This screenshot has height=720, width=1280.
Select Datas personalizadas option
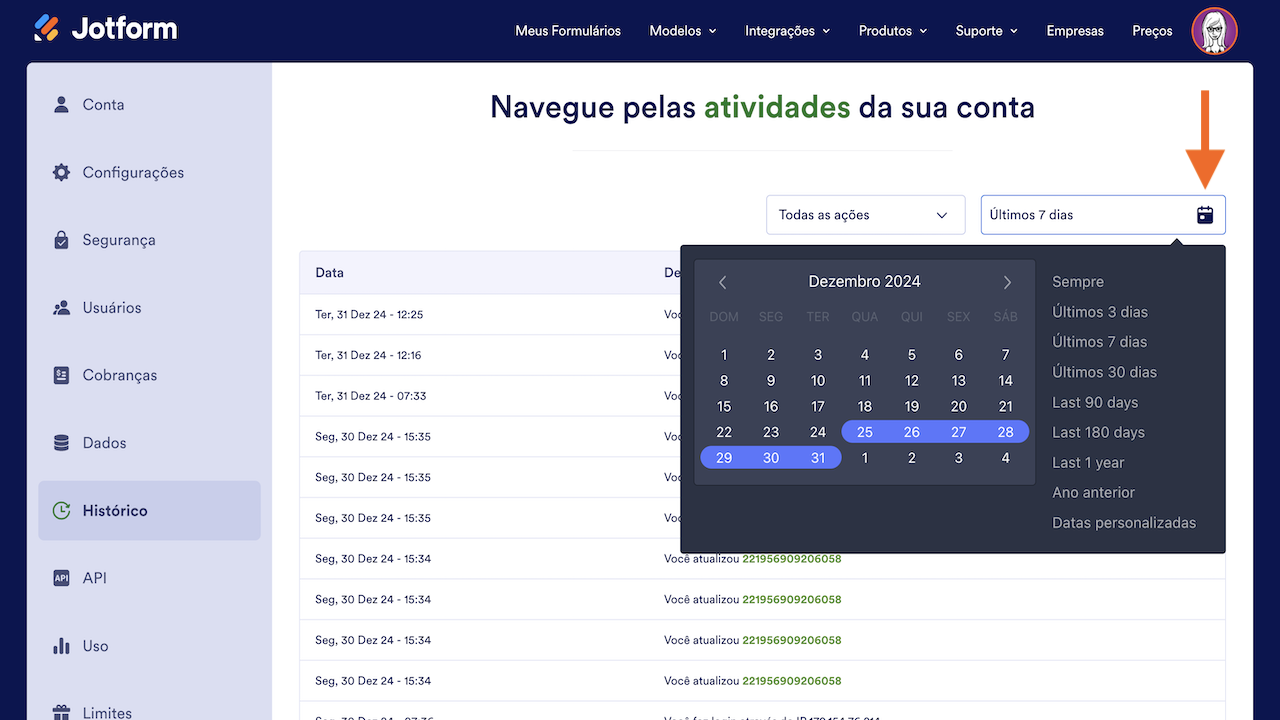(x=1124, y=523)
